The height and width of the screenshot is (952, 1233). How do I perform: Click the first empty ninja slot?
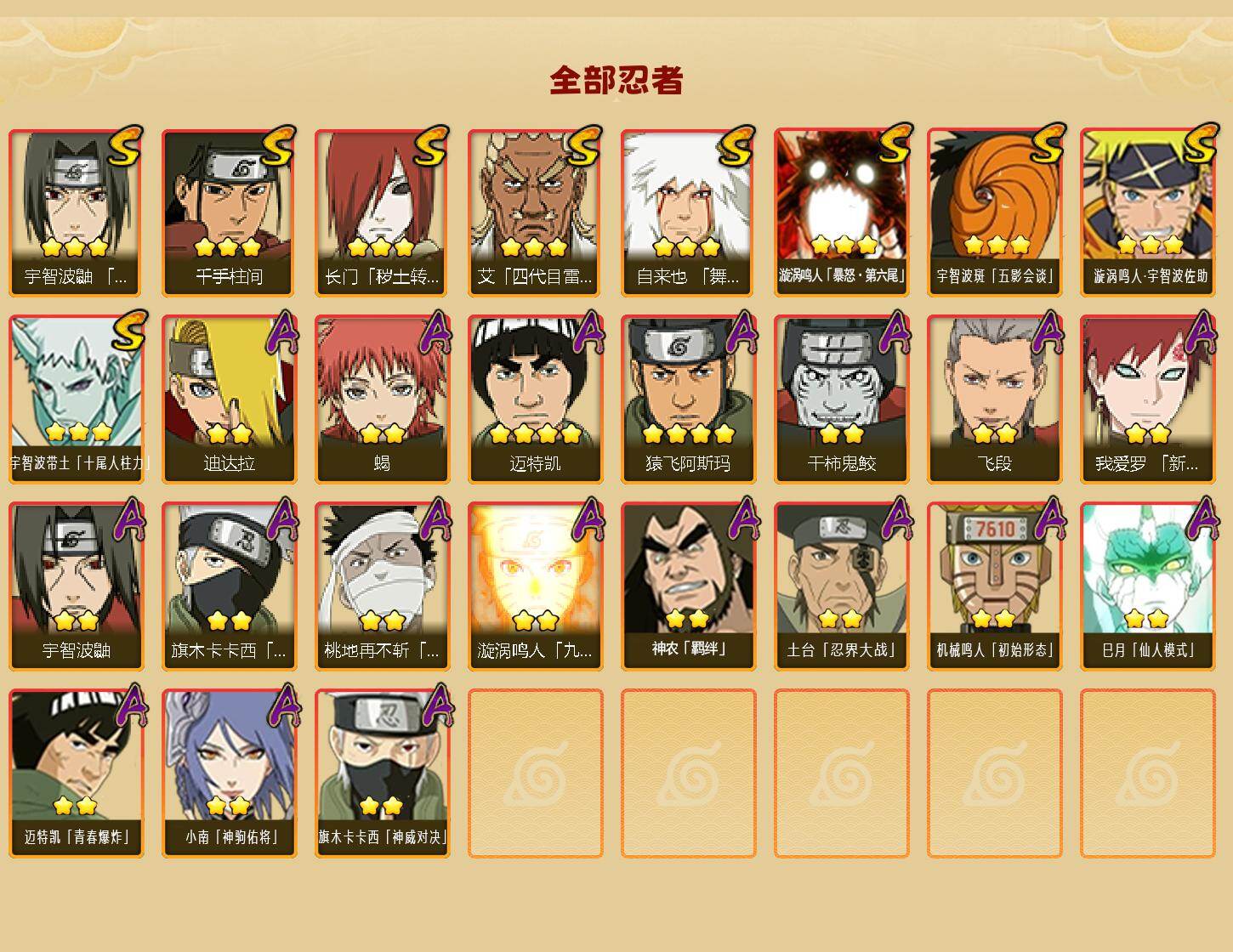[x=536, y=773]
